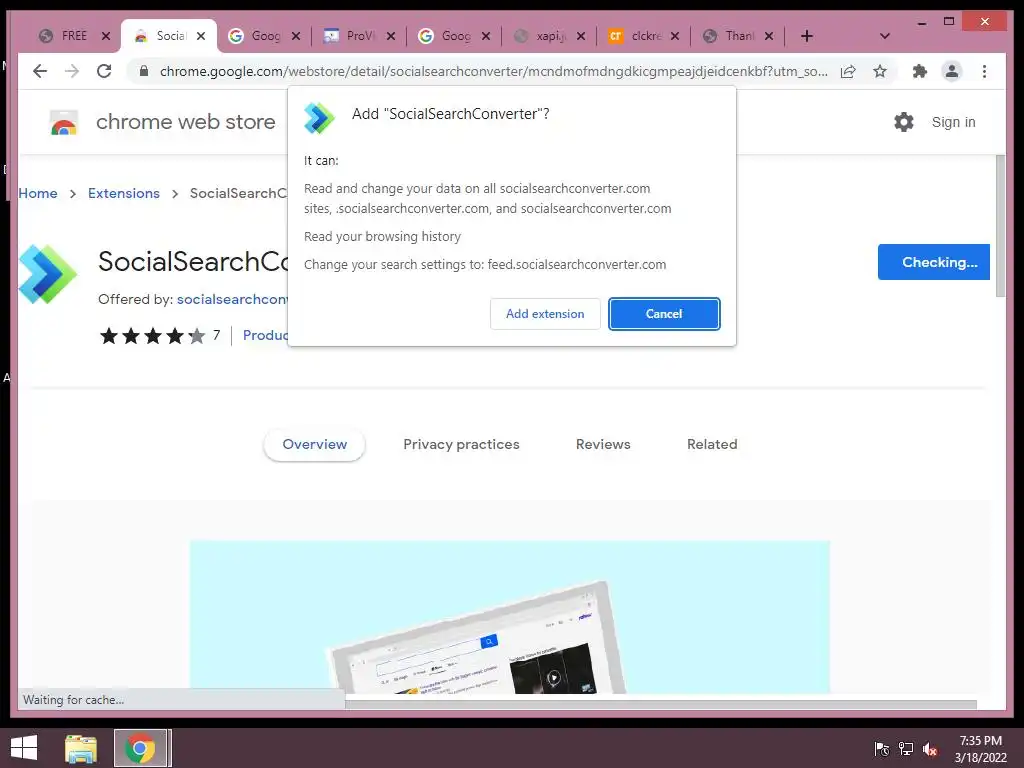The width and height of the screenshot is (1024, 768).
Task: Reload the current page
Action: (x=104, y=71)
